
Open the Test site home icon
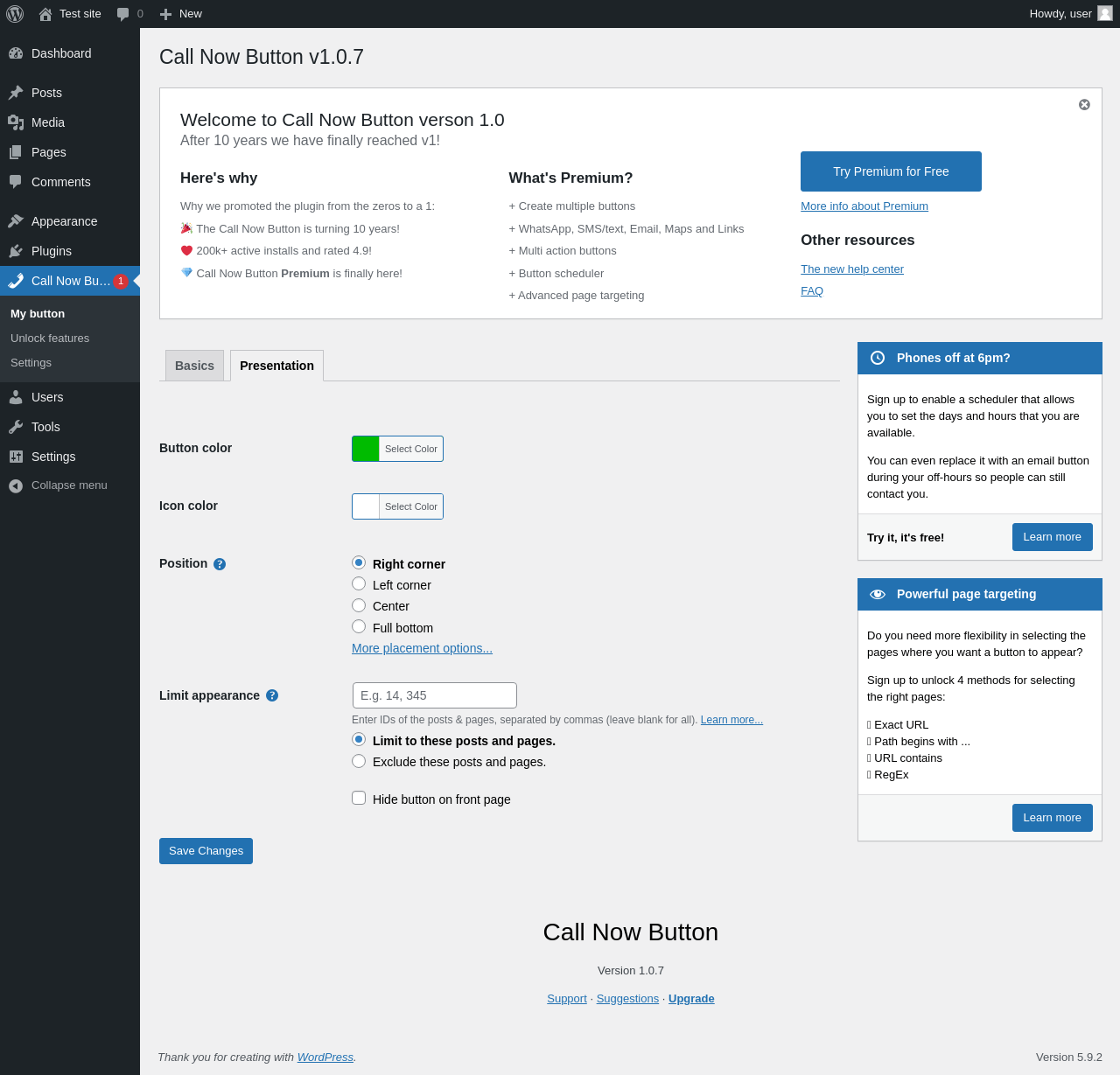click(x=45, y=14)
